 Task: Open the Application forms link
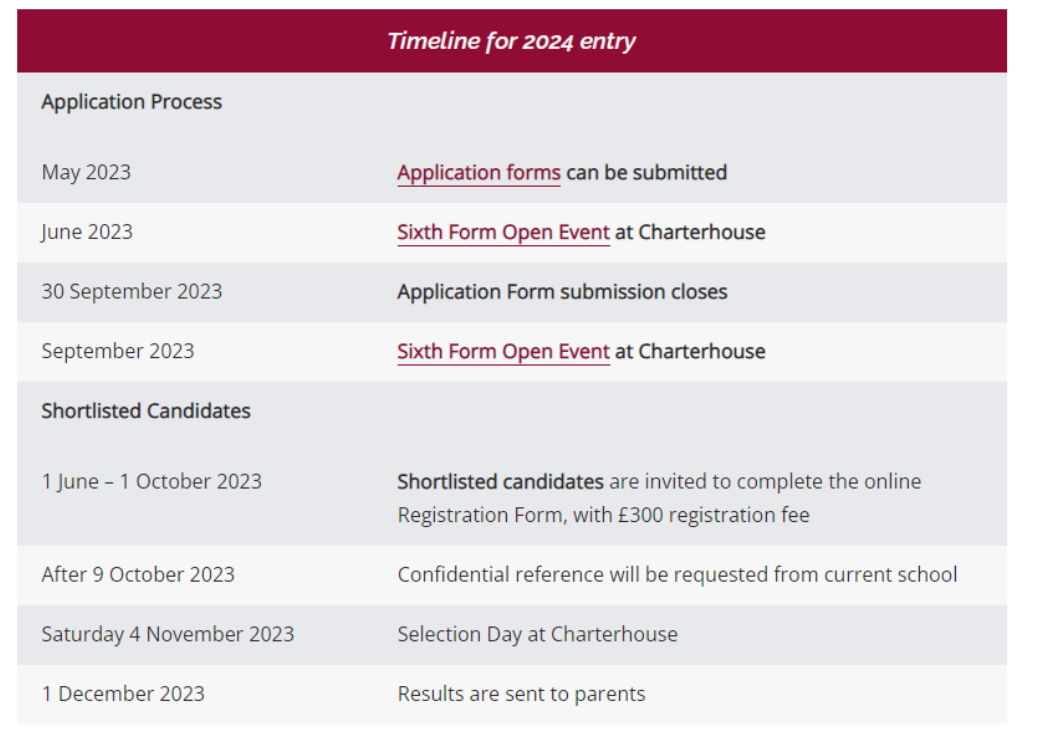coord(479,173)
